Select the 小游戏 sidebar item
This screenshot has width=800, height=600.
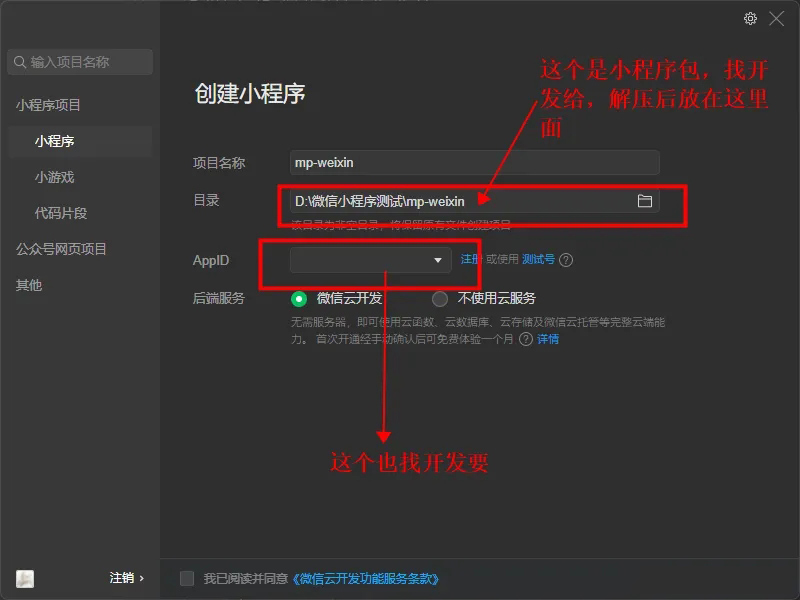tap(55, 177)
